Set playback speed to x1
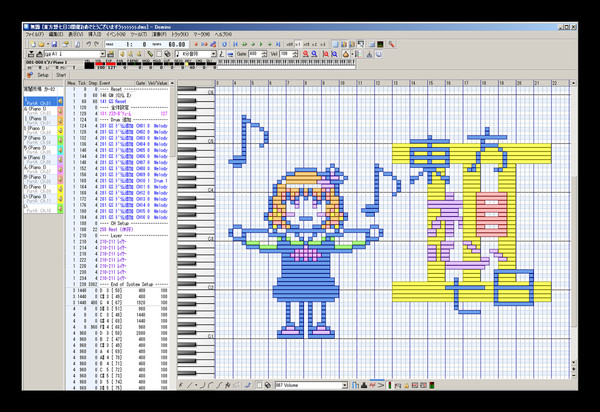The image size is (600, 412). click(x=298, y=44)
